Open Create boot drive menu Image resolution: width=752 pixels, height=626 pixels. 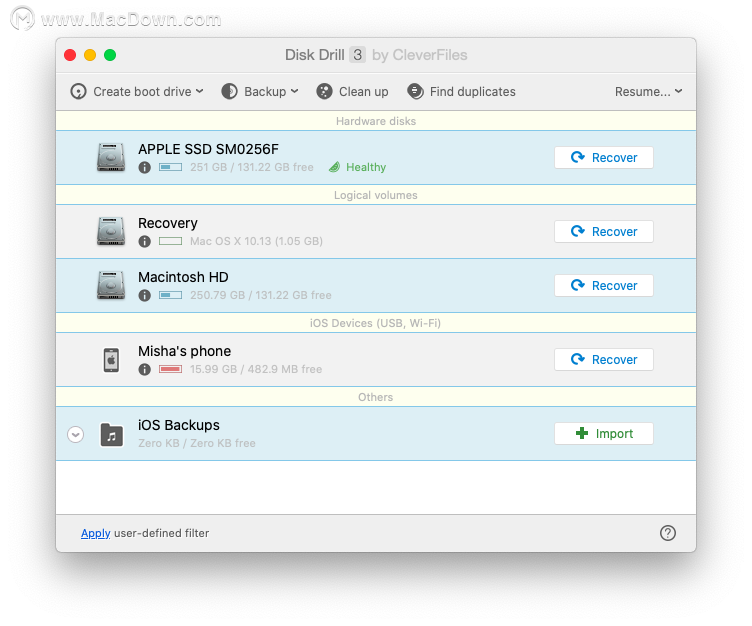click(137, 91)
